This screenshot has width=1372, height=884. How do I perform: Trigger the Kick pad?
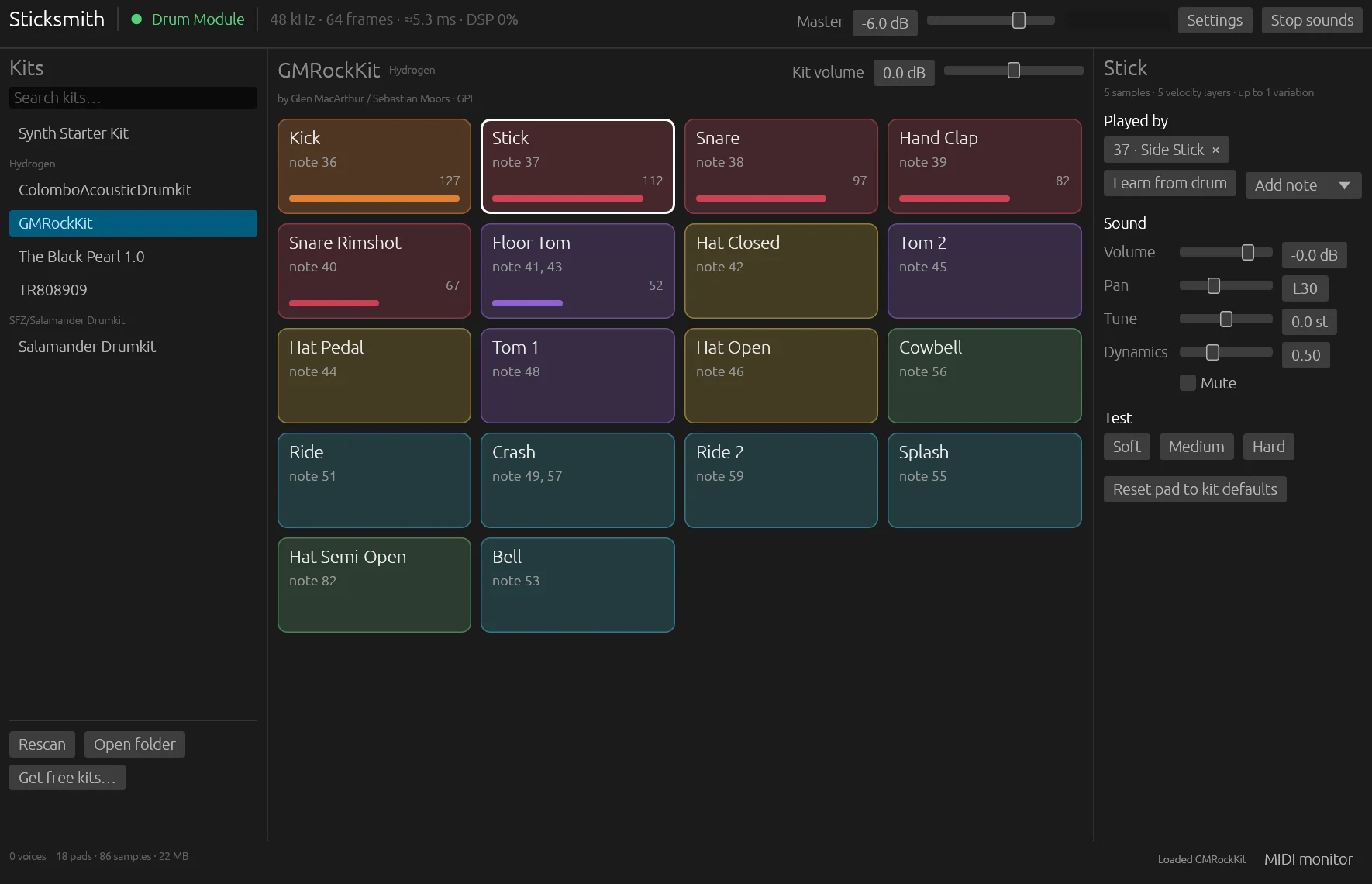coord(374,166)
